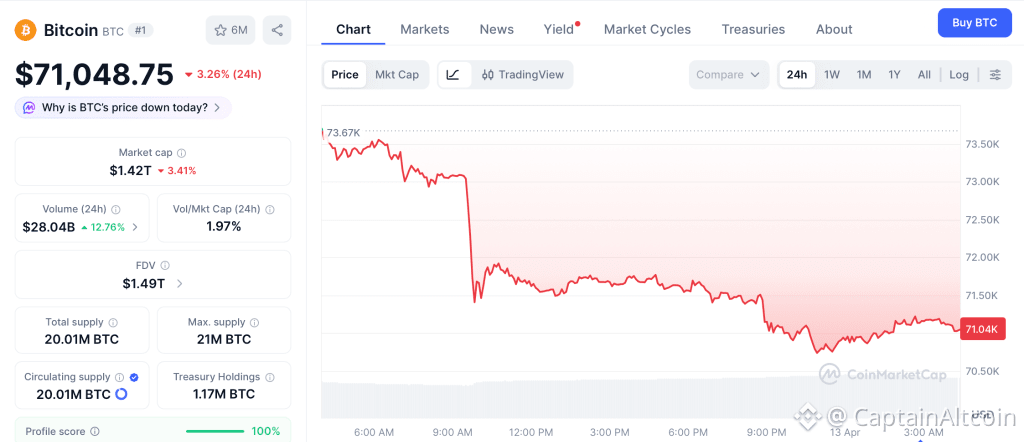Screen dimensions: 1024x442
Task: Switch to TradingView chart mode
Action: pos(523,75)
